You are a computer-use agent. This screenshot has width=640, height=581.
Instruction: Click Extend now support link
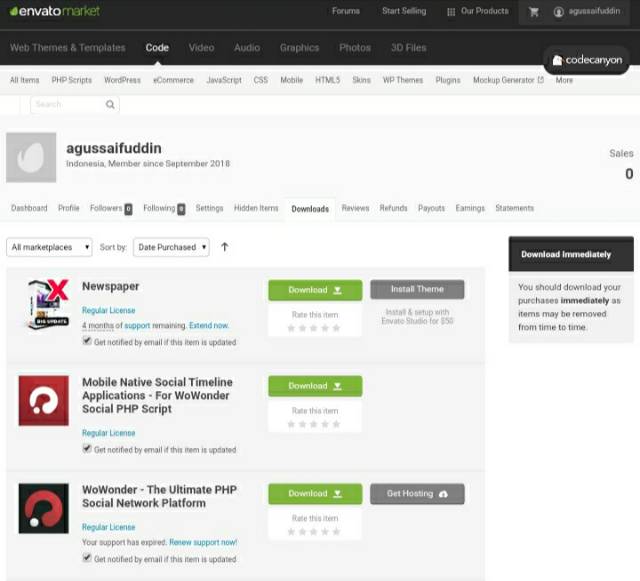point(209,325)
